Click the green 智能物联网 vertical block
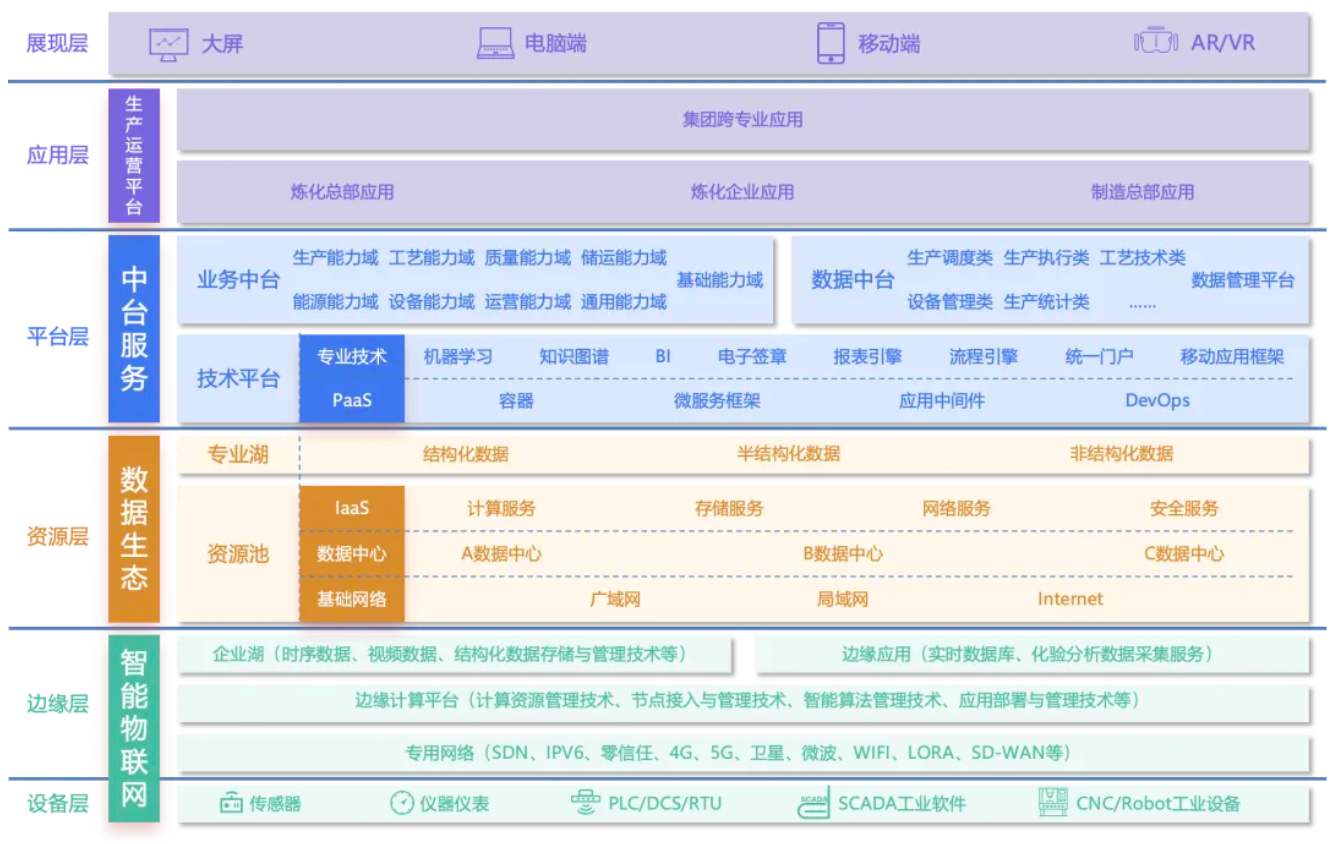1332x844 pixels. 134,728
